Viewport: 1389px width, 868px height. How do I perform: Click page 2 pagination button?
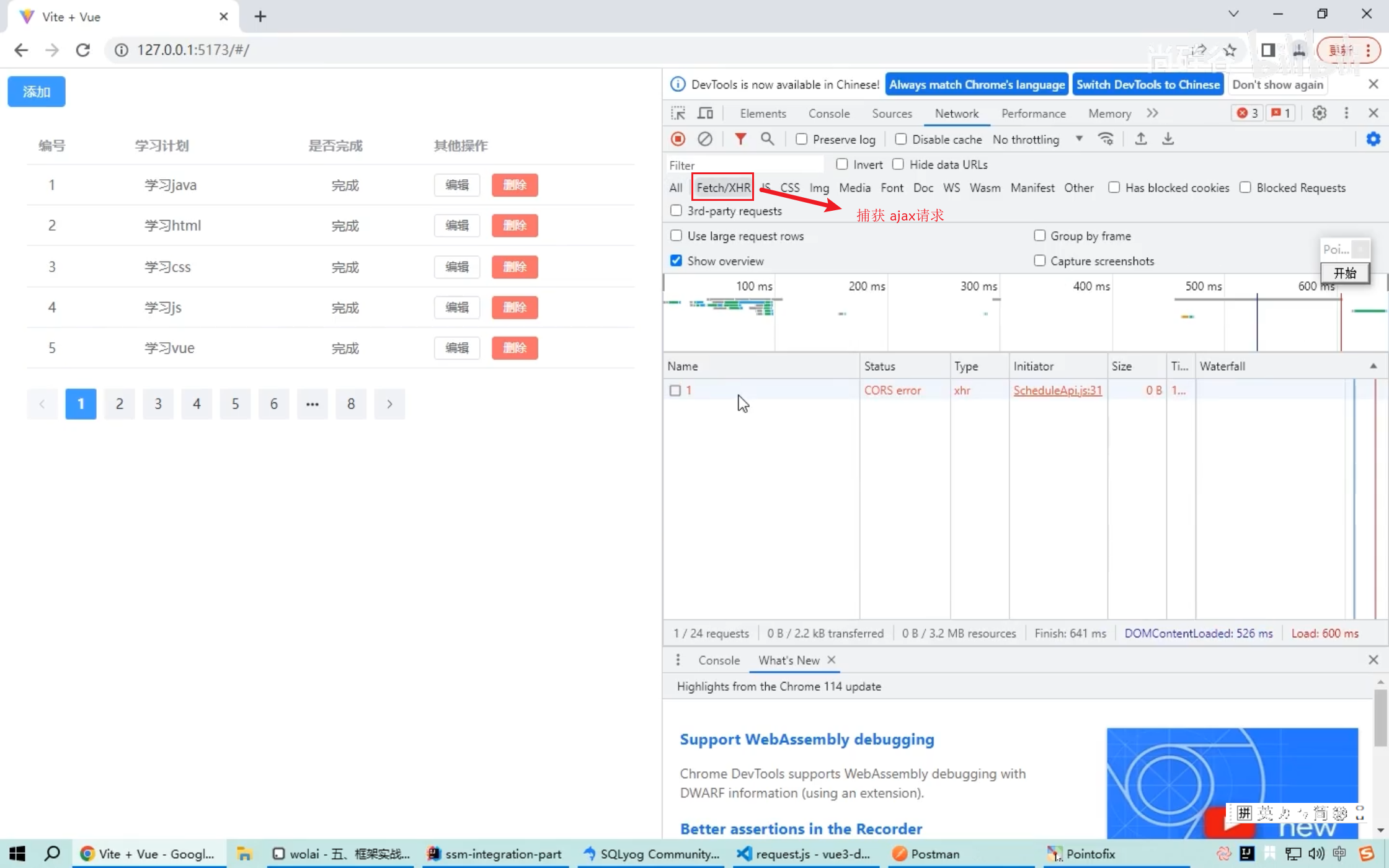(x=119, y=403)
